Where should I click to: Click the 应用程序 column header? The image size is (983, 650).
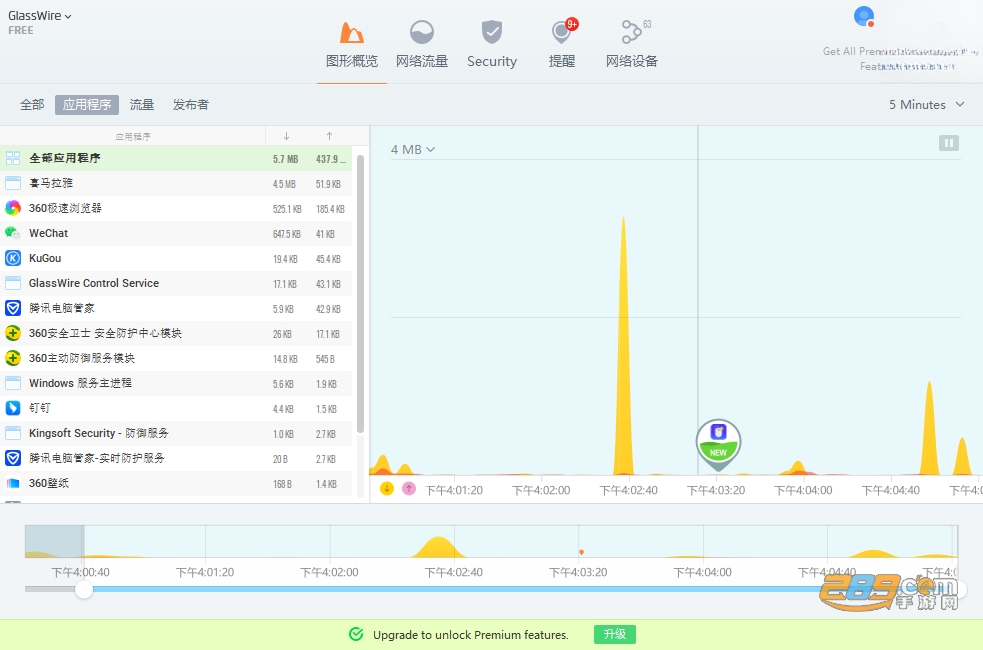pos(133,136)
